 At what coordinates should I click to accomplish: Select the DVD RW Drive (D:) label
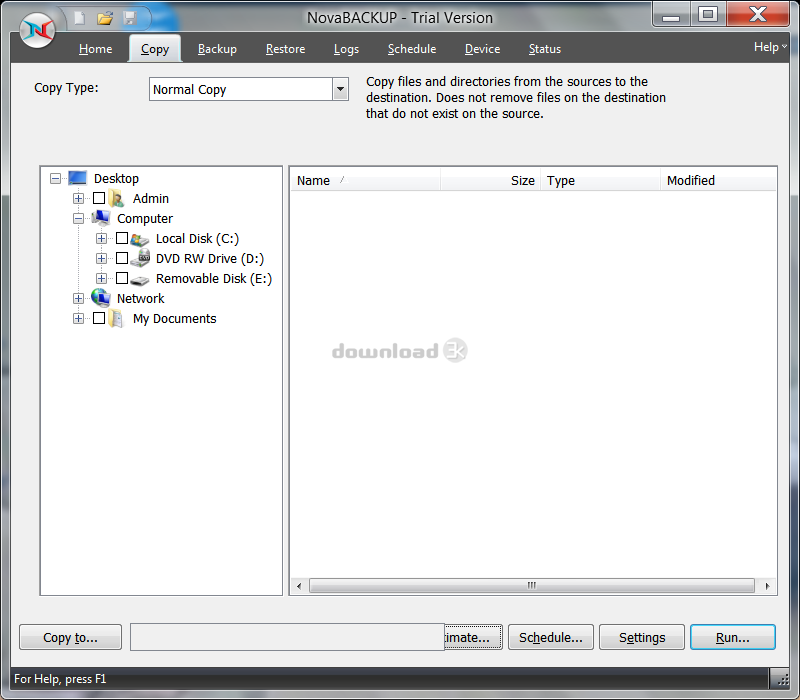pyautogui.click(x=210, y=259)
